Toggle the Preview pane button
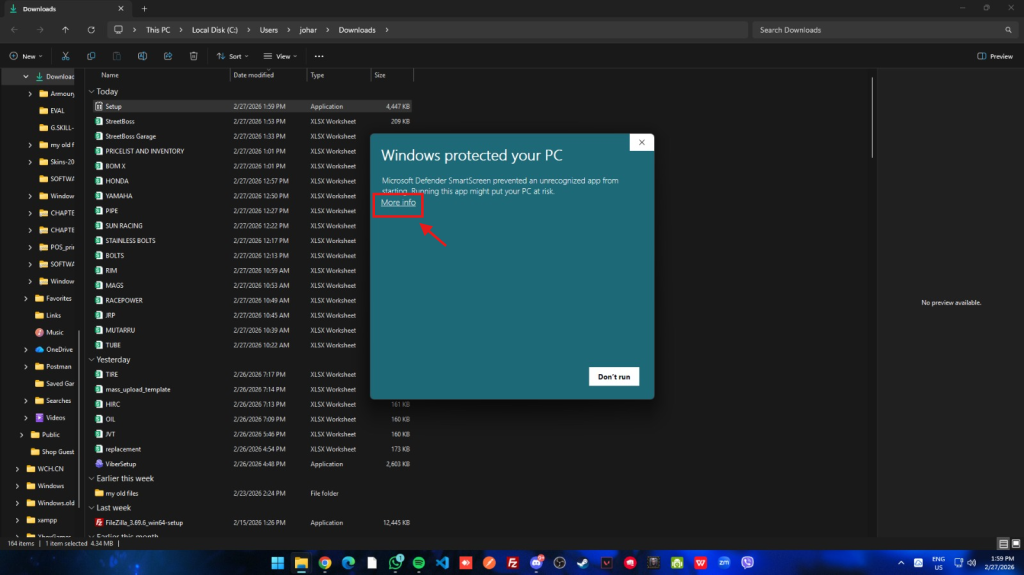Image resolution: width=1024 pixels, height=575 pixels. point(995,56)
